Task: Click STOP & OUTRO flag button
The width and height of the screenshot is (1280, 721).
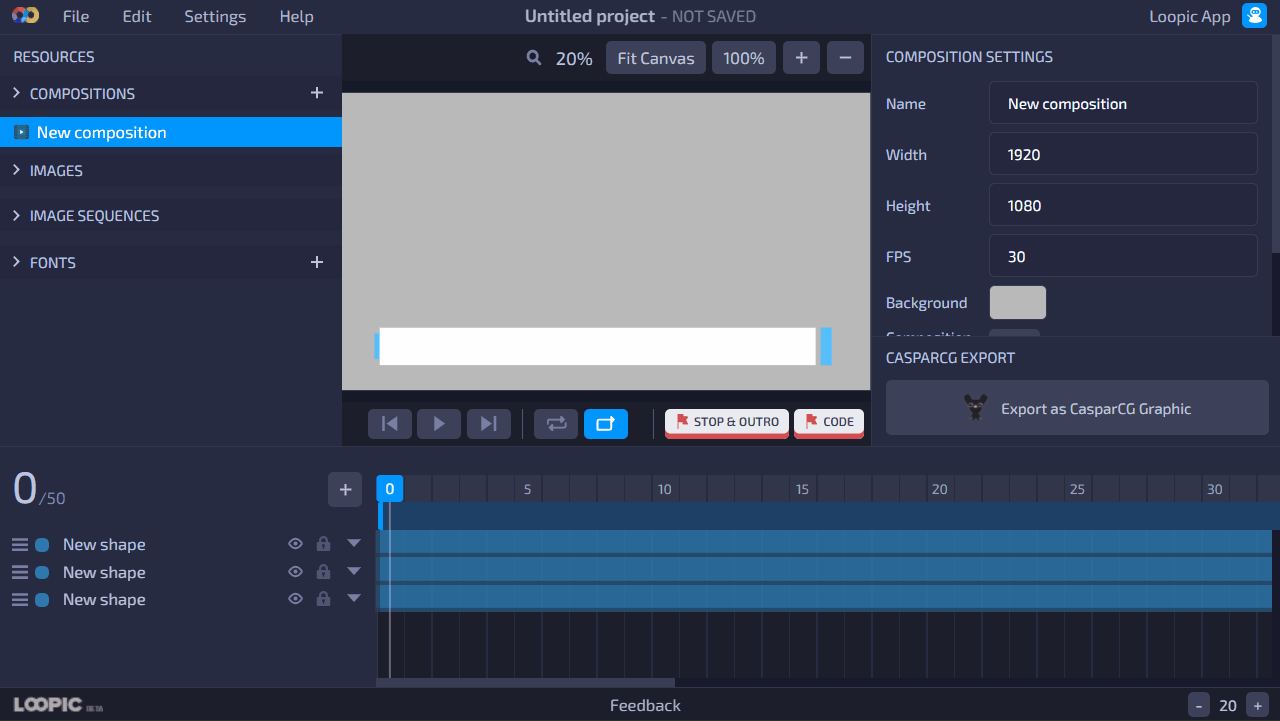Action: [x=727, y=422]
